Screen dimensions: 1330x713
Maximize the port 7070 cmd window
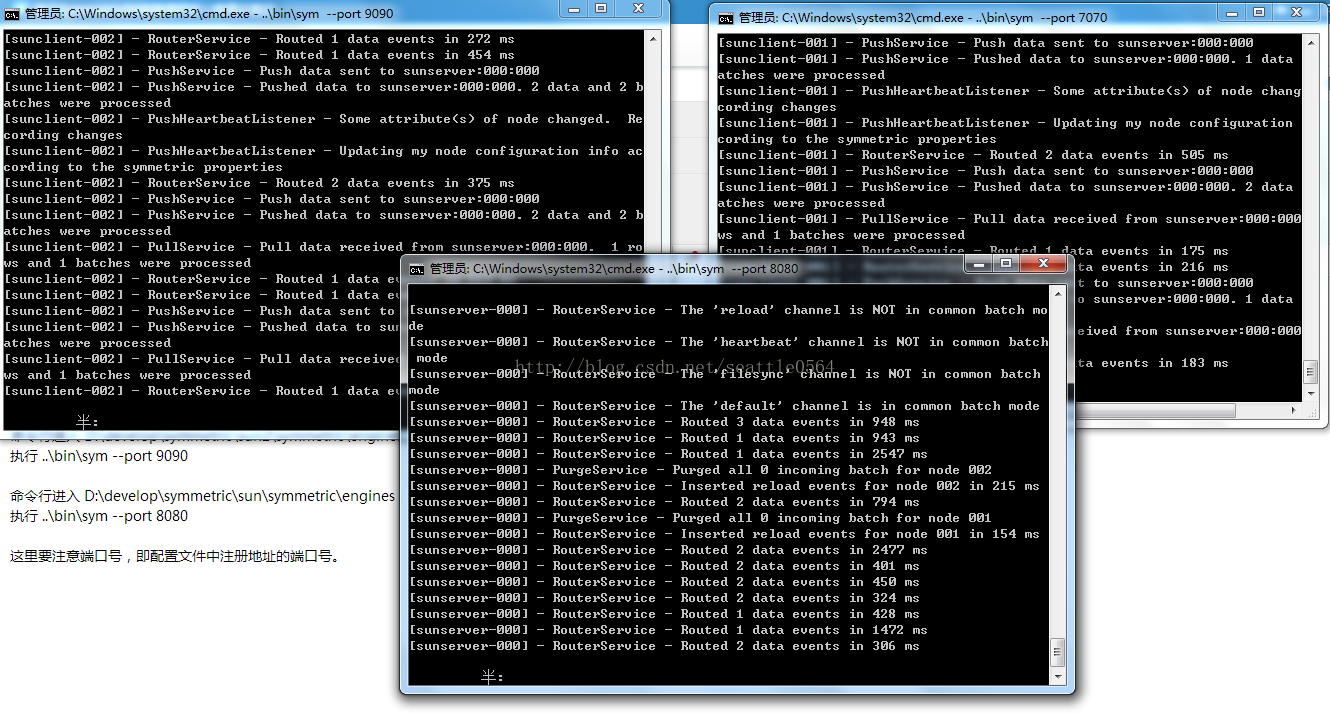pyautogui.click(x=1260, y=12)
